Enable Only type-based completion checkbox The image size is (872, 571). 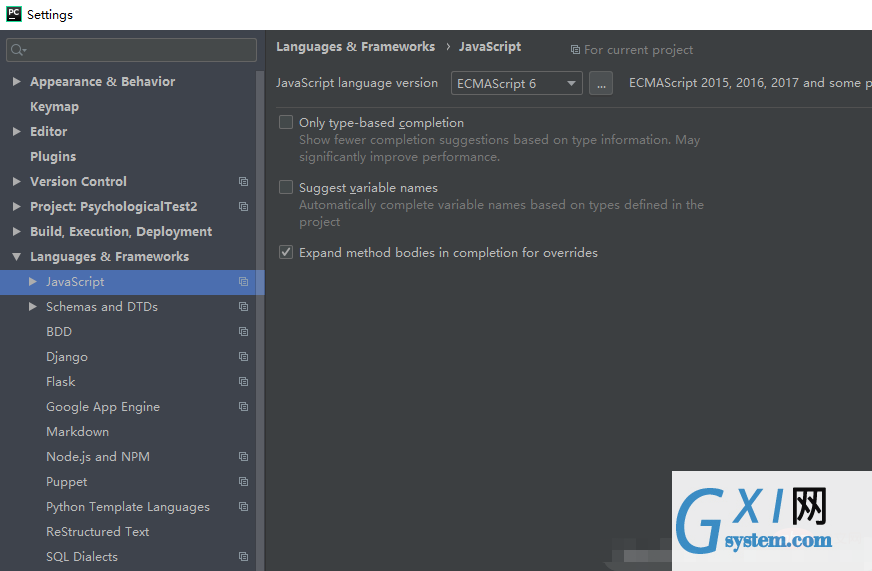pos(286,122)
